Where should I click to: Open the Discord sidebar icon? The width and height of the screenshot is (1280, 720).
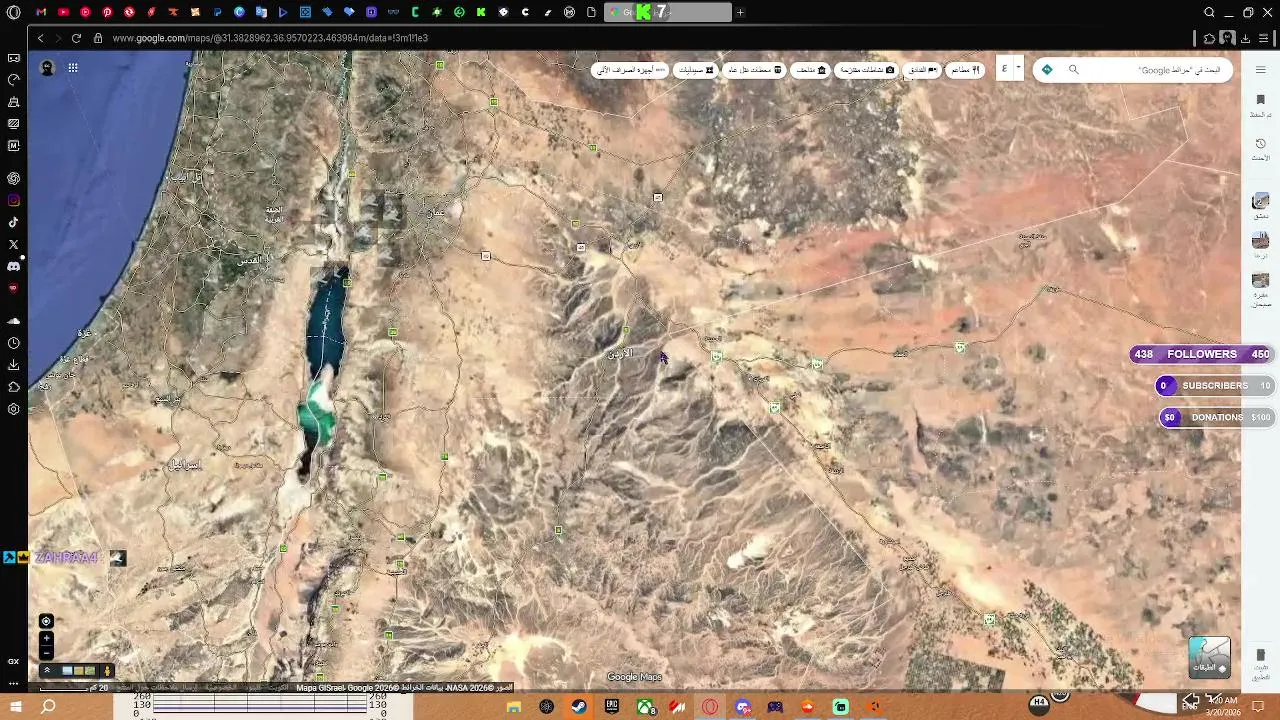click(14, 266)
